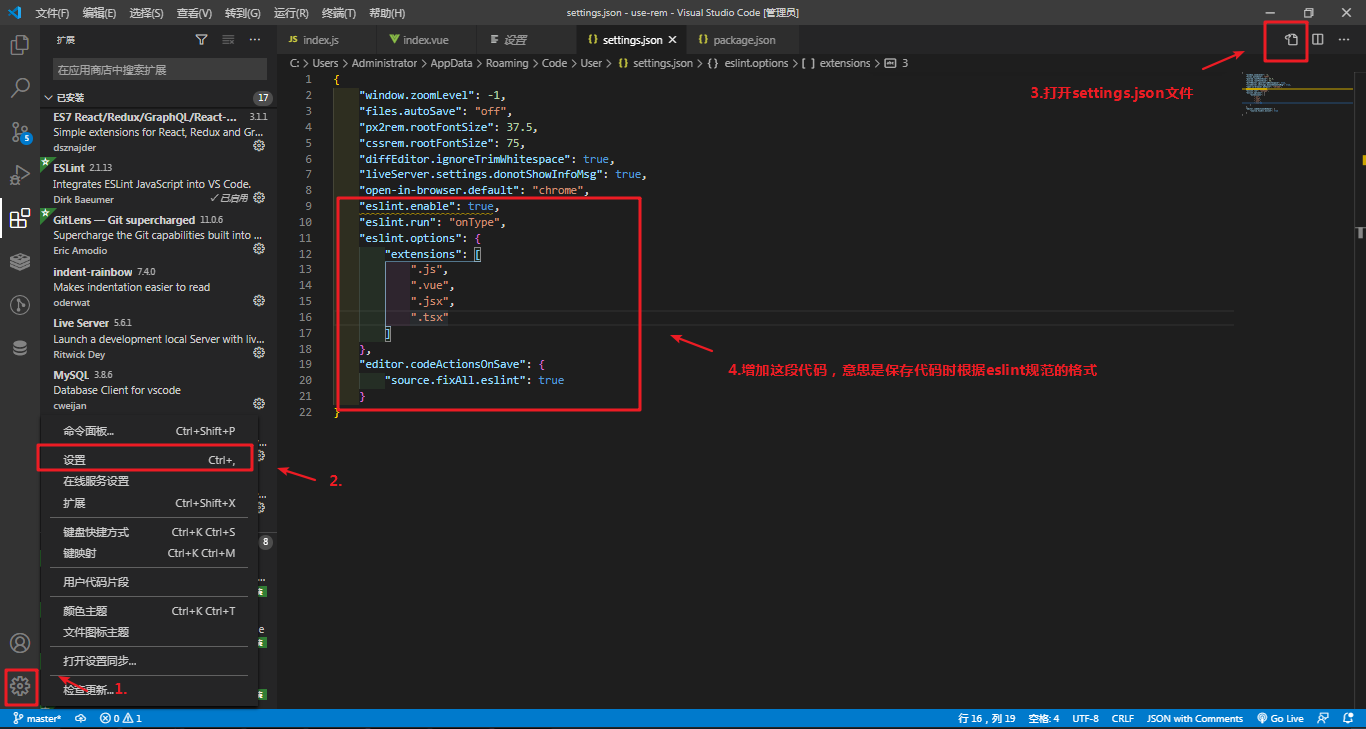
Task: Open the extensions breadcrumb dropdown
Action: pos(845,63)
